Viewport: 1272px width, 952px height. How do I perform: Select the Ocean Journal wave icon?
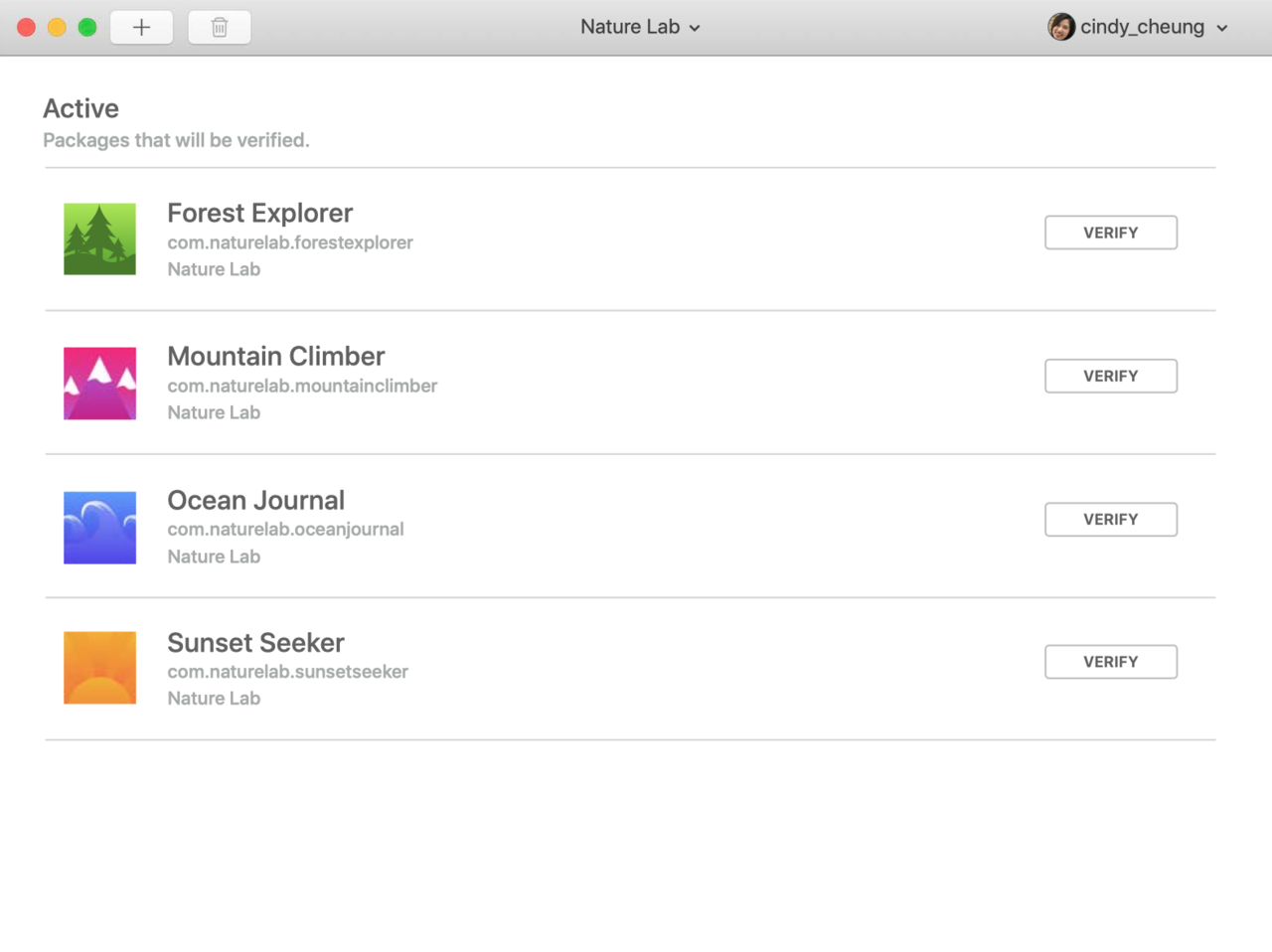(99, 528)
